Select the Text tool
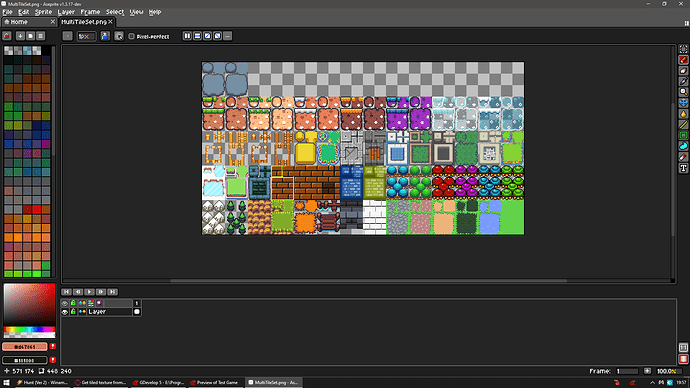The height and width of the screenshot is (388, 690). 683,168
